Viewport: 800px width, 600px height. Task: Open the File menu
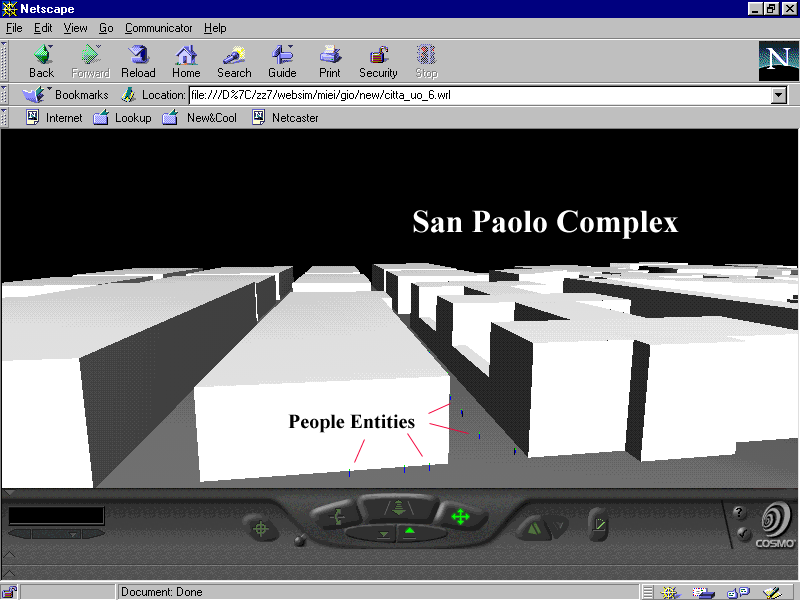(14, 28)
